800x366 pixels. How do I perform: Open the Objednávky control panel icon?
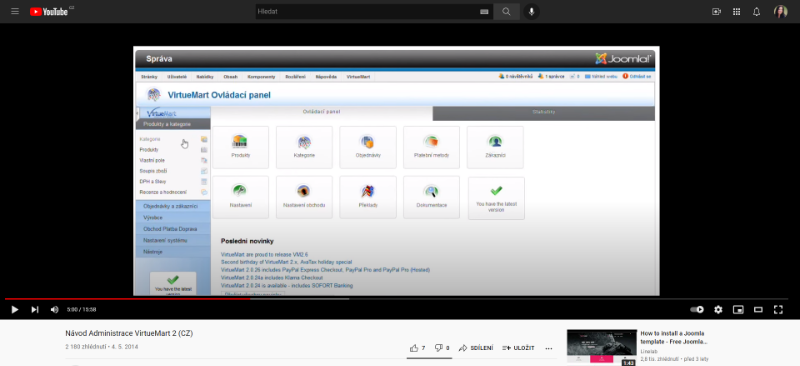click(368, 147)
